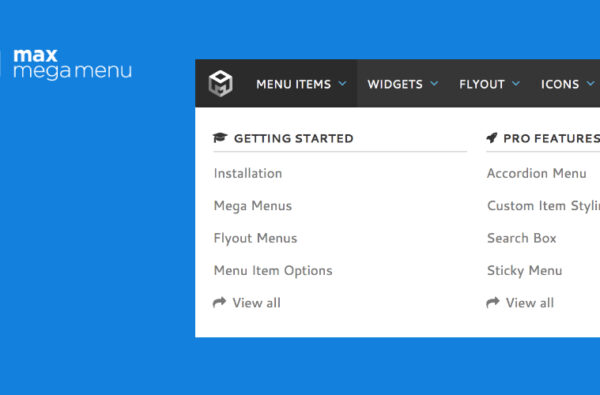Expand the Icons dropdown chevron
The image size is (600, 395).
point(591,83)
